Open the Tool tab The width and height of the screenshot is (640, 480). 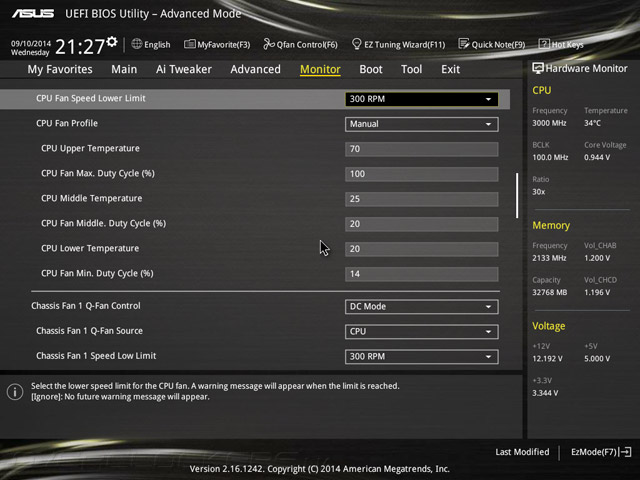pyautogui.click(x=411, y=69)
